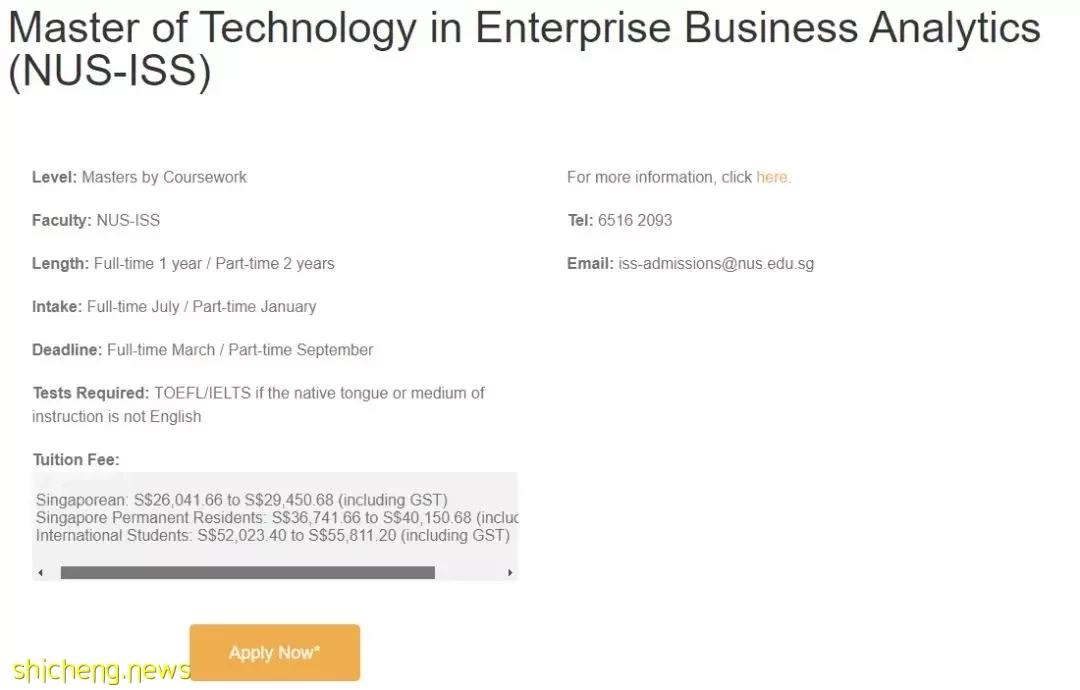Click the Singaporean tuition fee line
Image resolution: width=1080 pixels, height=690 pixels.
point(242,500)
